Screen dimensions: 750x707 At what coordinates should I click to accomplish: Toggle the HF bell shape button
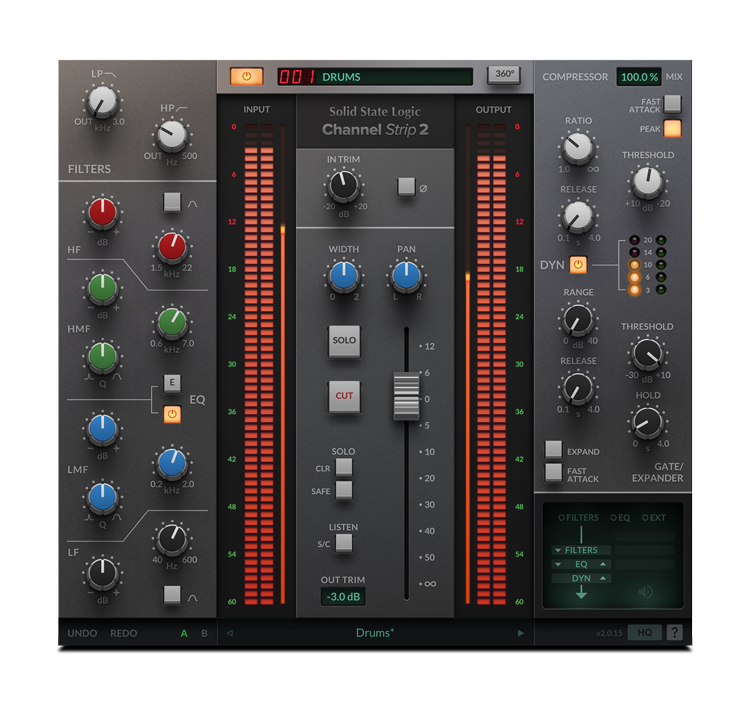point(172,202)
